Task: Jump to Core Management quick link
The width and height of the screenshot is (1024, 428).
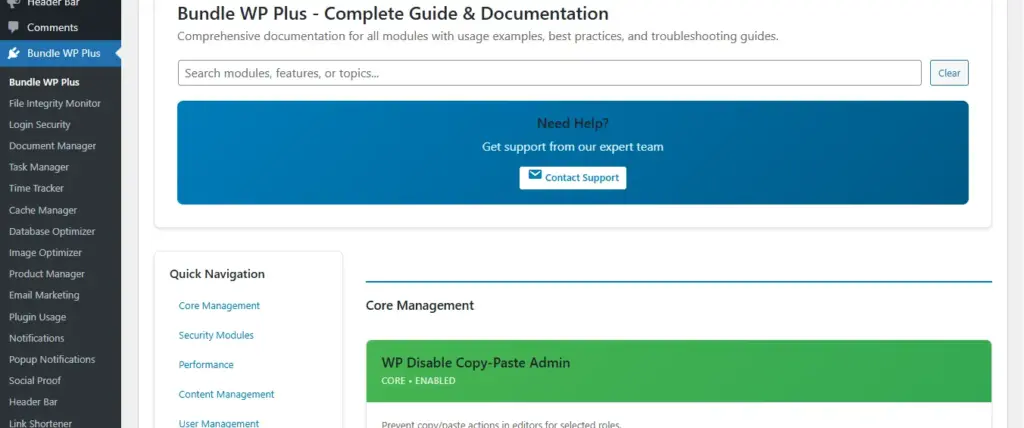Action: coord(219,306)
